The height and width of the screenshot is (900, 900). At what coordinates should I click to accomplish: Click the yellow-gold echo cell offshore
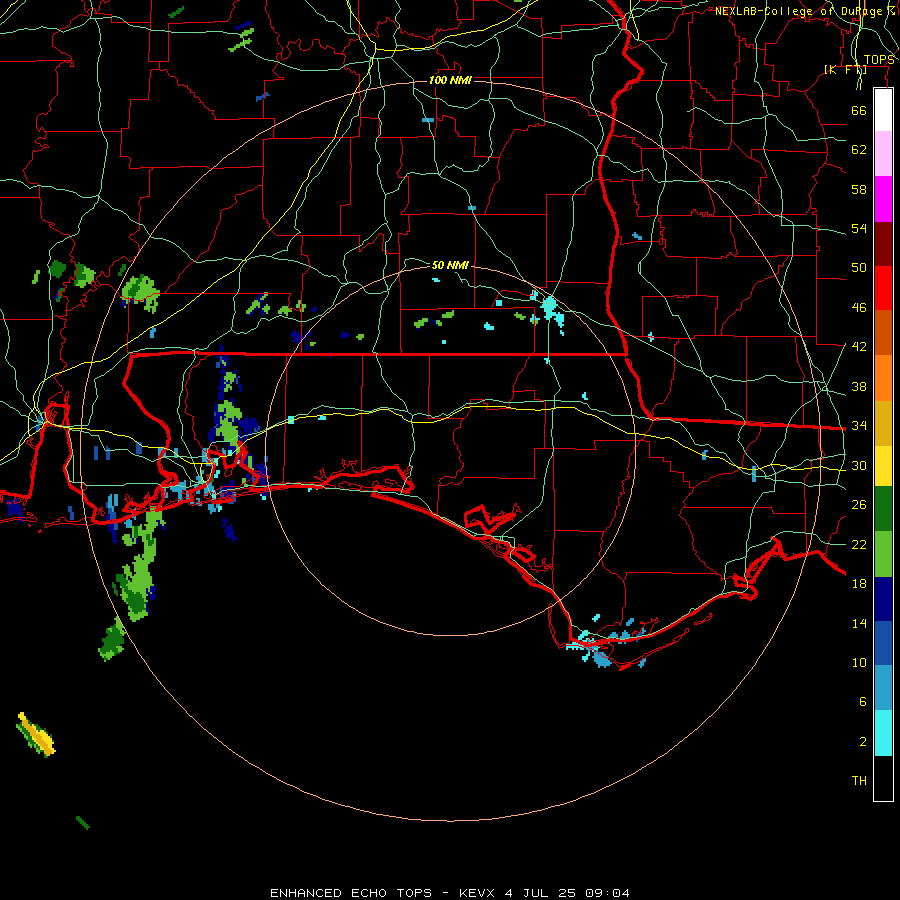[36, 734]
